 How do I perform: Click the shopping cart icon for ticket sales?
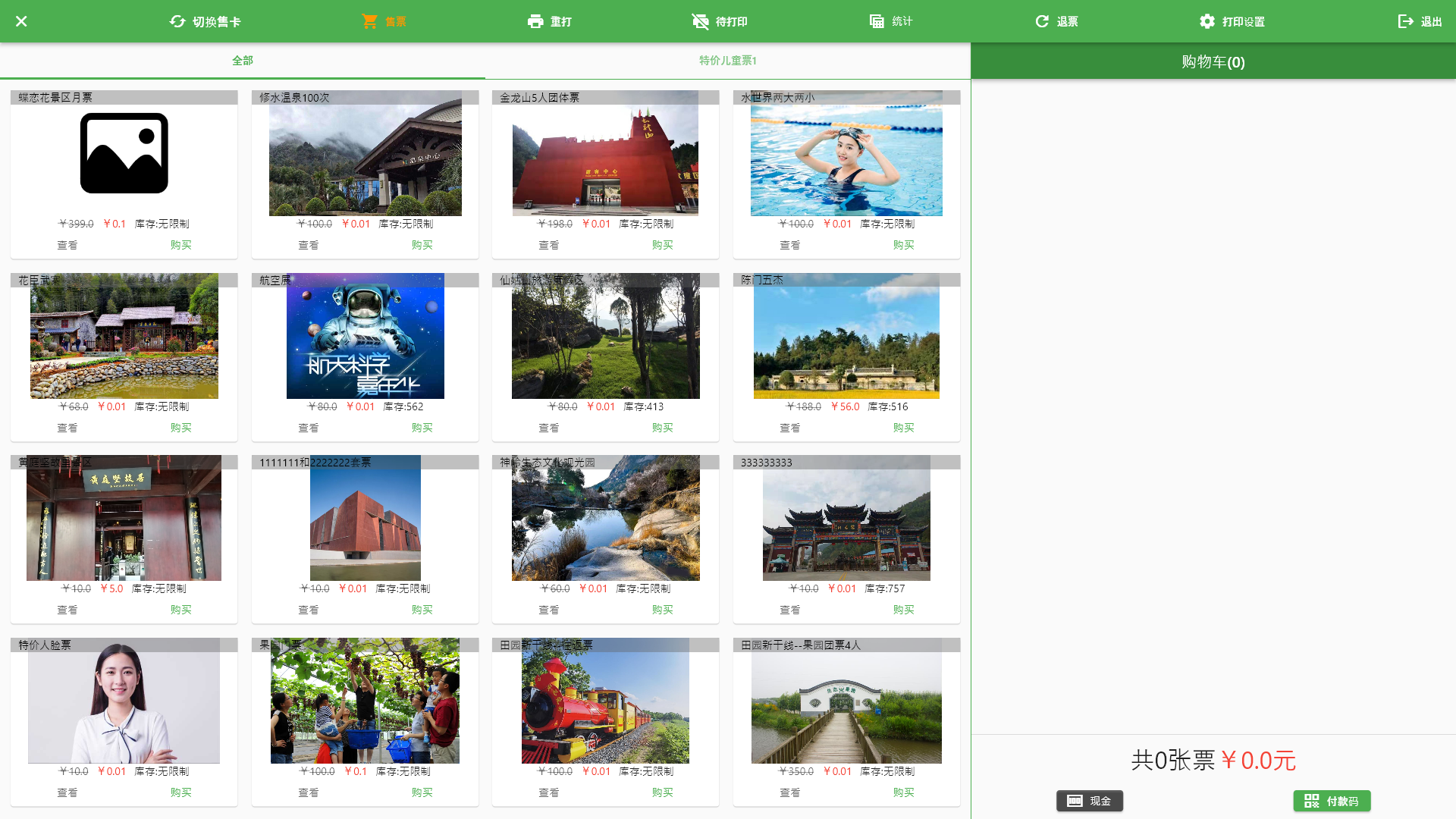tap(369, 21)
